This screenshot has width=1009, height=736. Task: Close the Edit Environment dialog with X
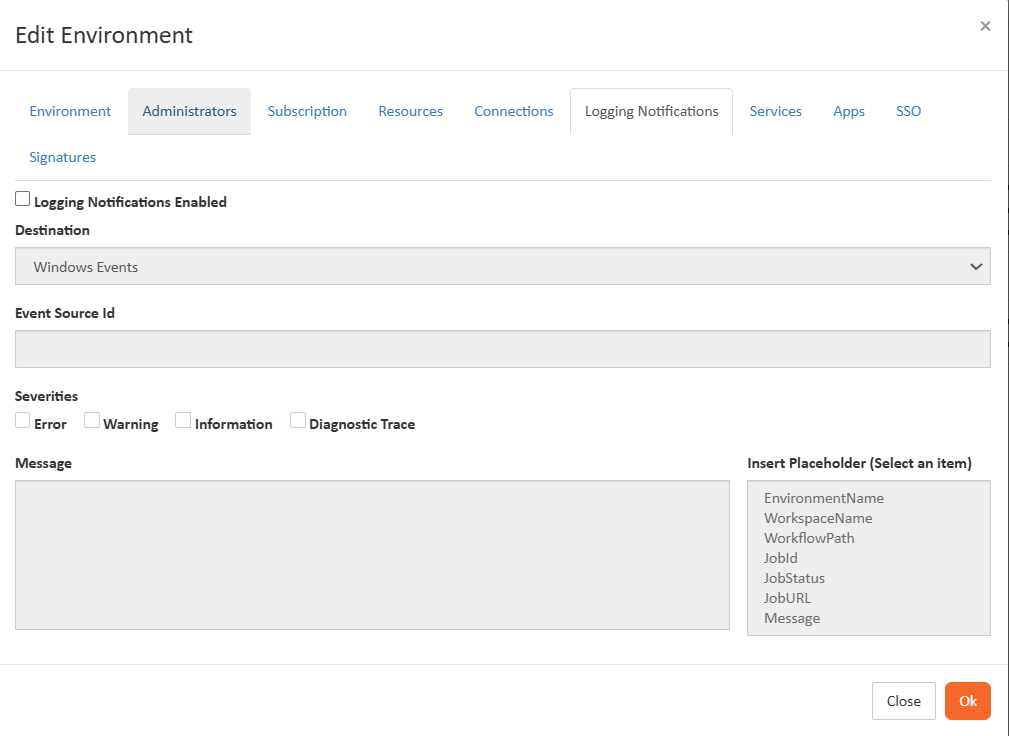tap(985, 26)
